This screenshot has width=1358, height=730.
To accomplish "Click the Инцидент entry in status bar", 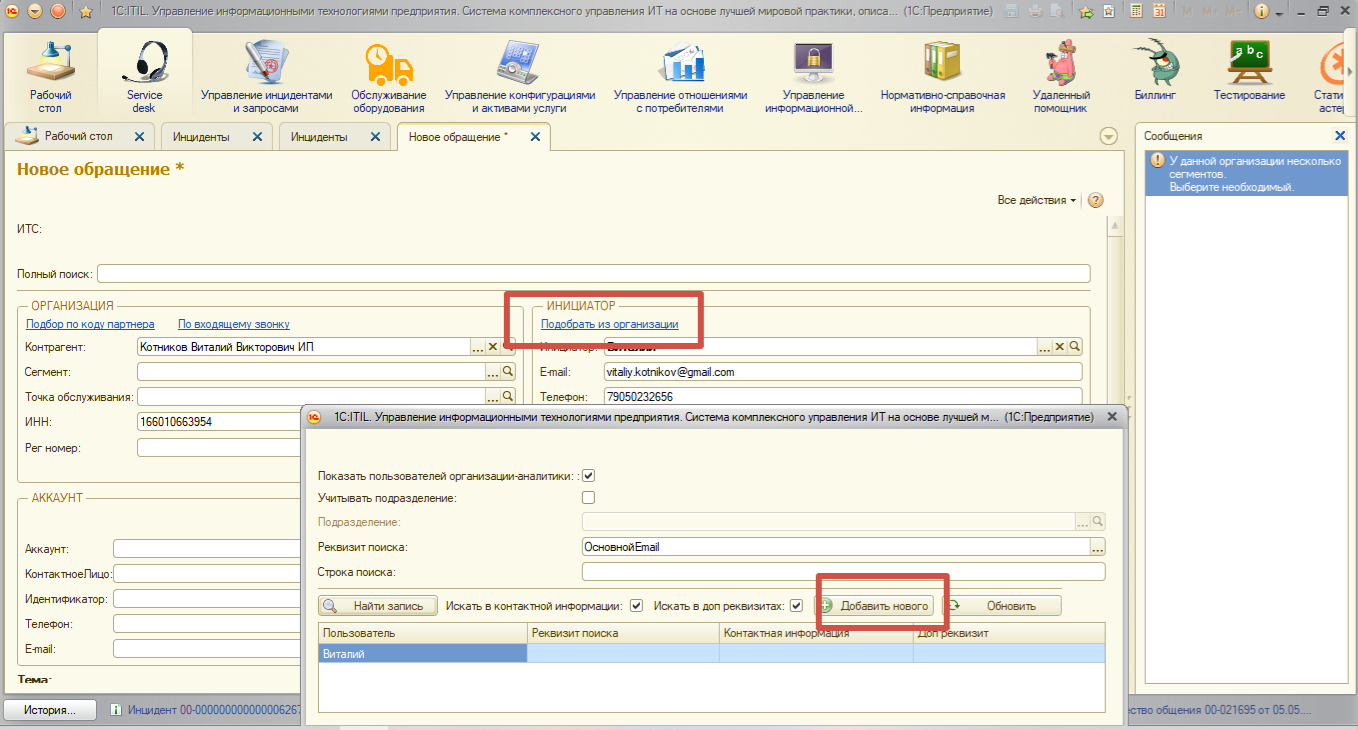I will tap(205, 710).
